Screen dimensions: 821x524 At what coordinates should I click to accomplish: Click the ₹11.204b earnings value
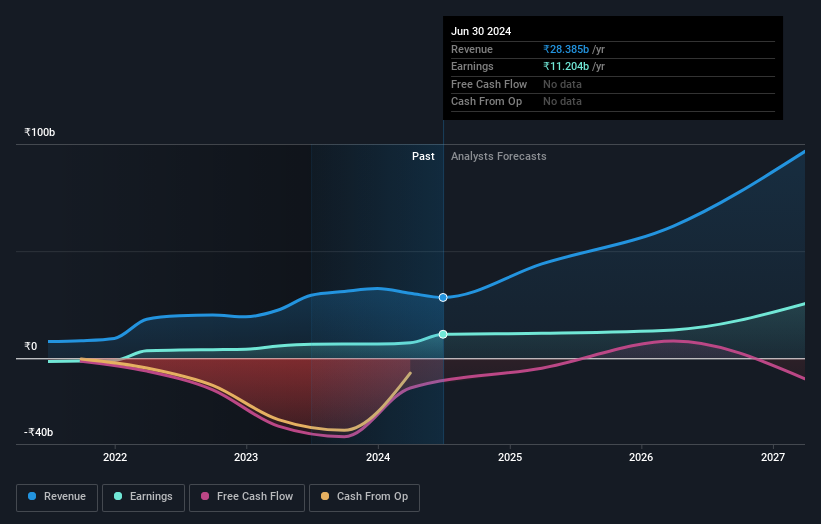(566, 66)
